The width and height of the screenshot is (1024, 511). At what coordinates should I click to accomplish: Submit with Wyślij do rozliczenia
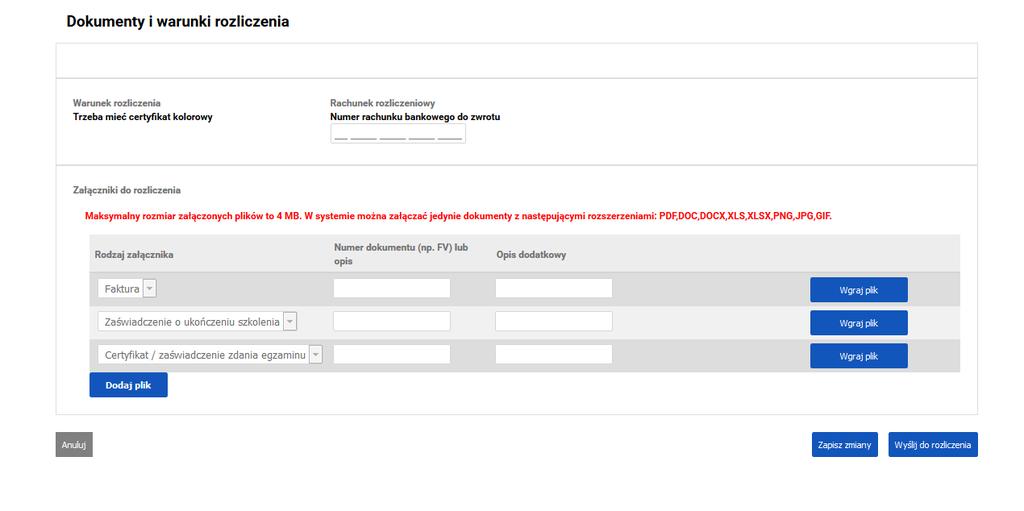pyautogui.click(x=933, y=444)
